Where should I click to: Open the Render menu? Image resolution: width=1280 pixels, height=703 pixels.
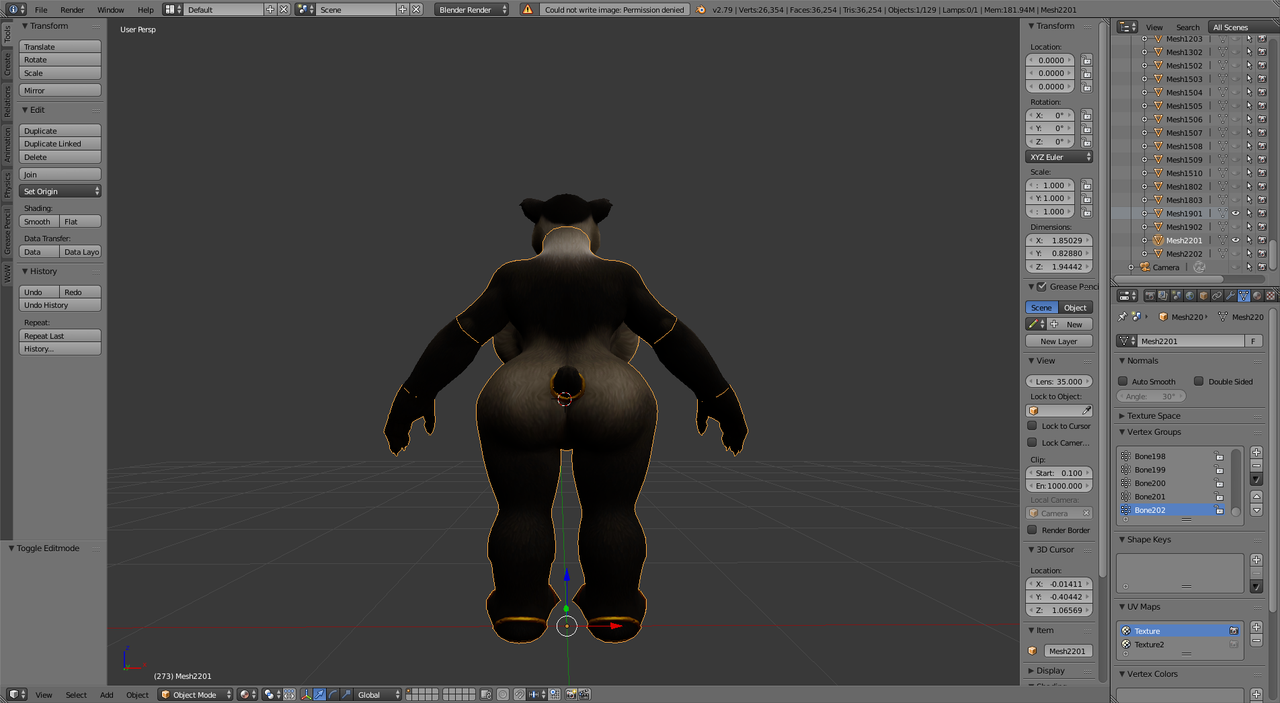point(72,9)
